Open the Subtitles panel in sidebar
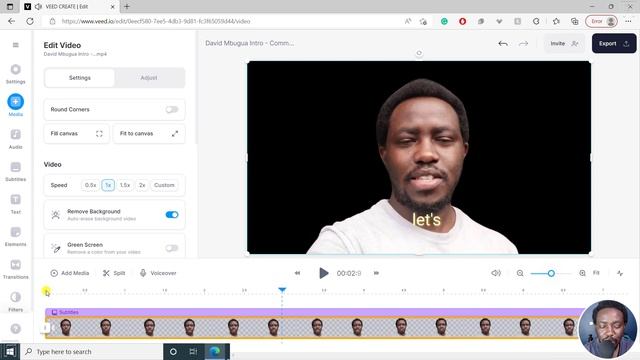Screen dimensions: 640x360 click(16, 171)
